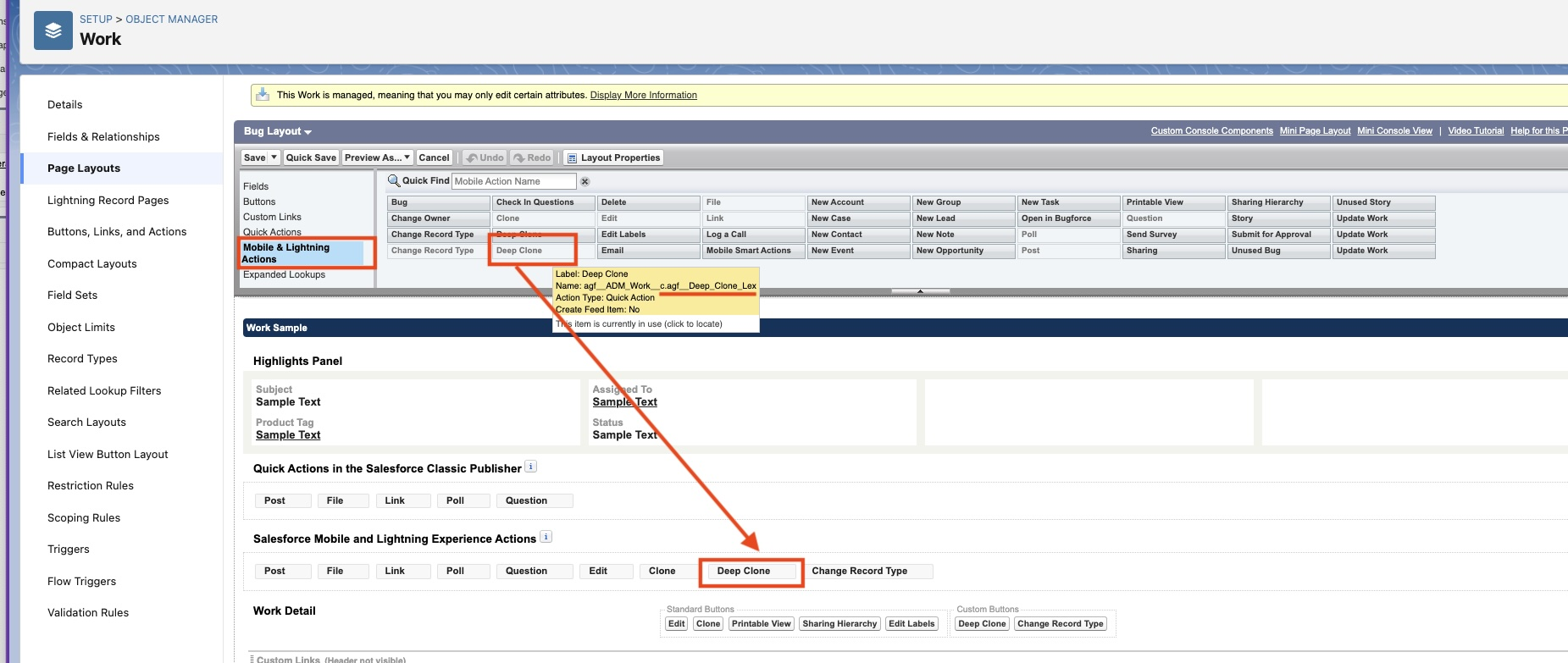Focus the Quick Find Mobile Action Name field
This screenshot has width=1568, height=663.
514,181
